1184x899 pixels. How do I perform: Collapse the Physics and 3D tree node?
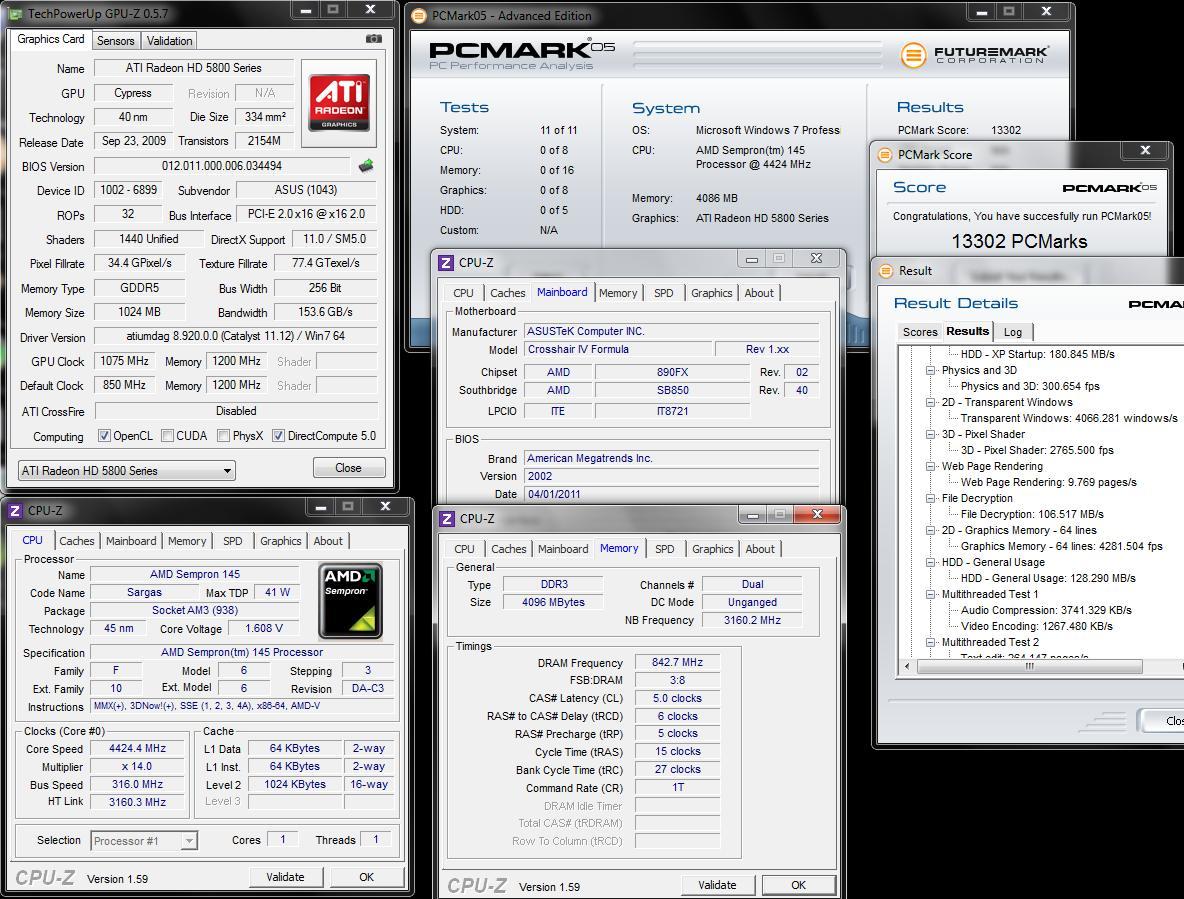coord(931,371)
